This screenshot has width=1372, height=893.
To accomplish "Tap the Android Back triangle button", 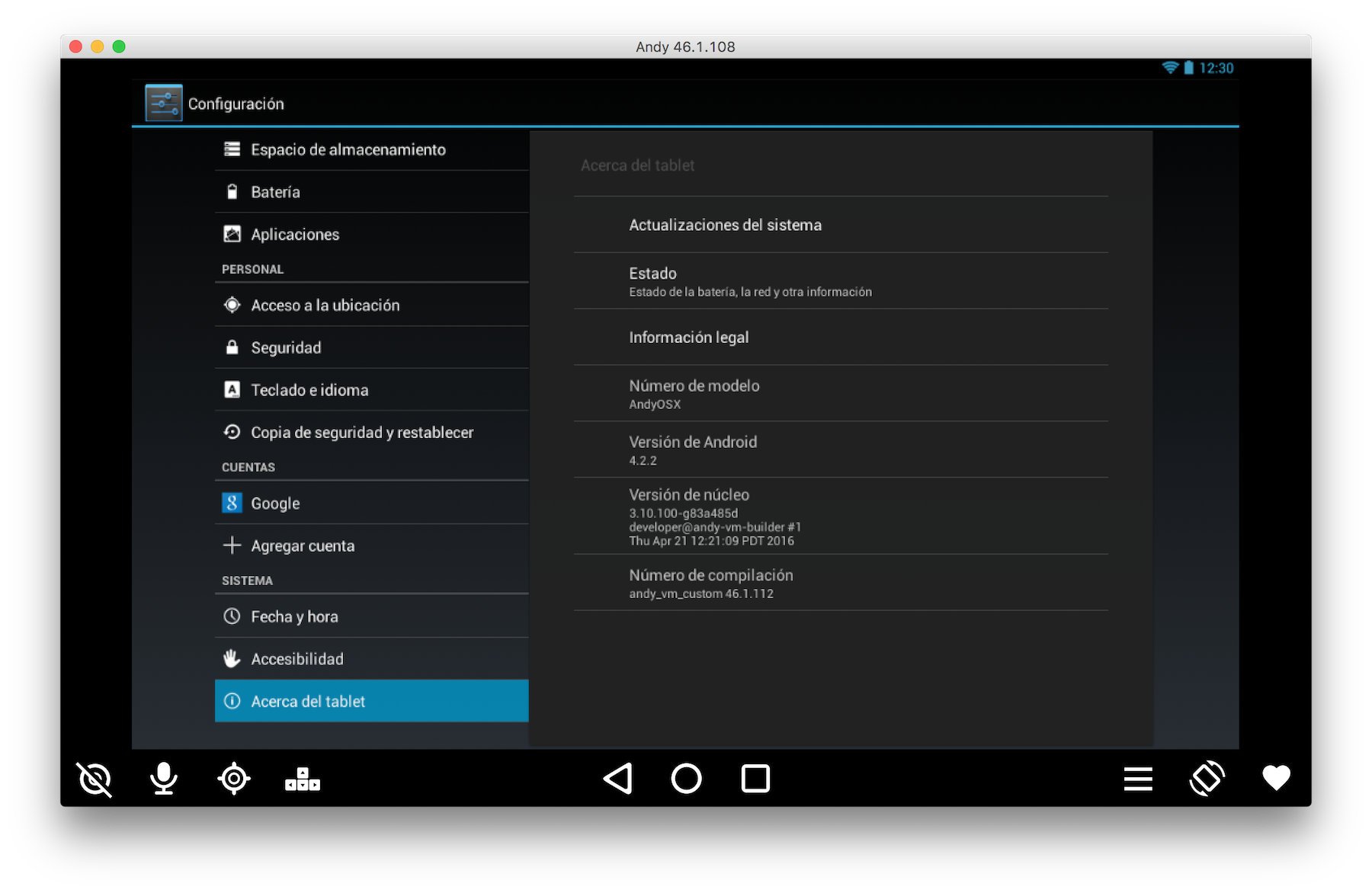I will (x=618, y=779).
